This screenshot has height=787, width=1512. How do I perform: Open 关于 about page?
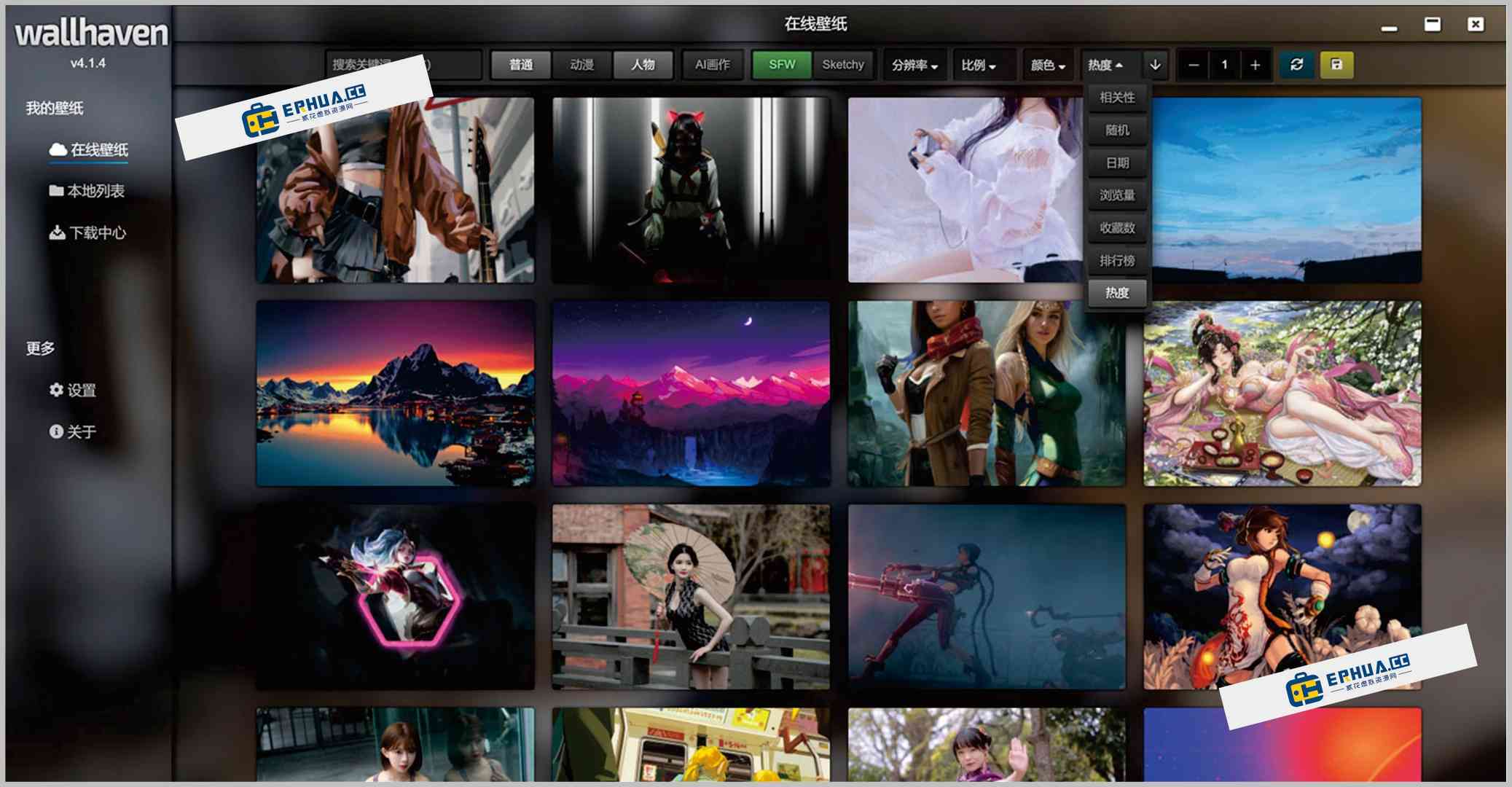(73, 431)
